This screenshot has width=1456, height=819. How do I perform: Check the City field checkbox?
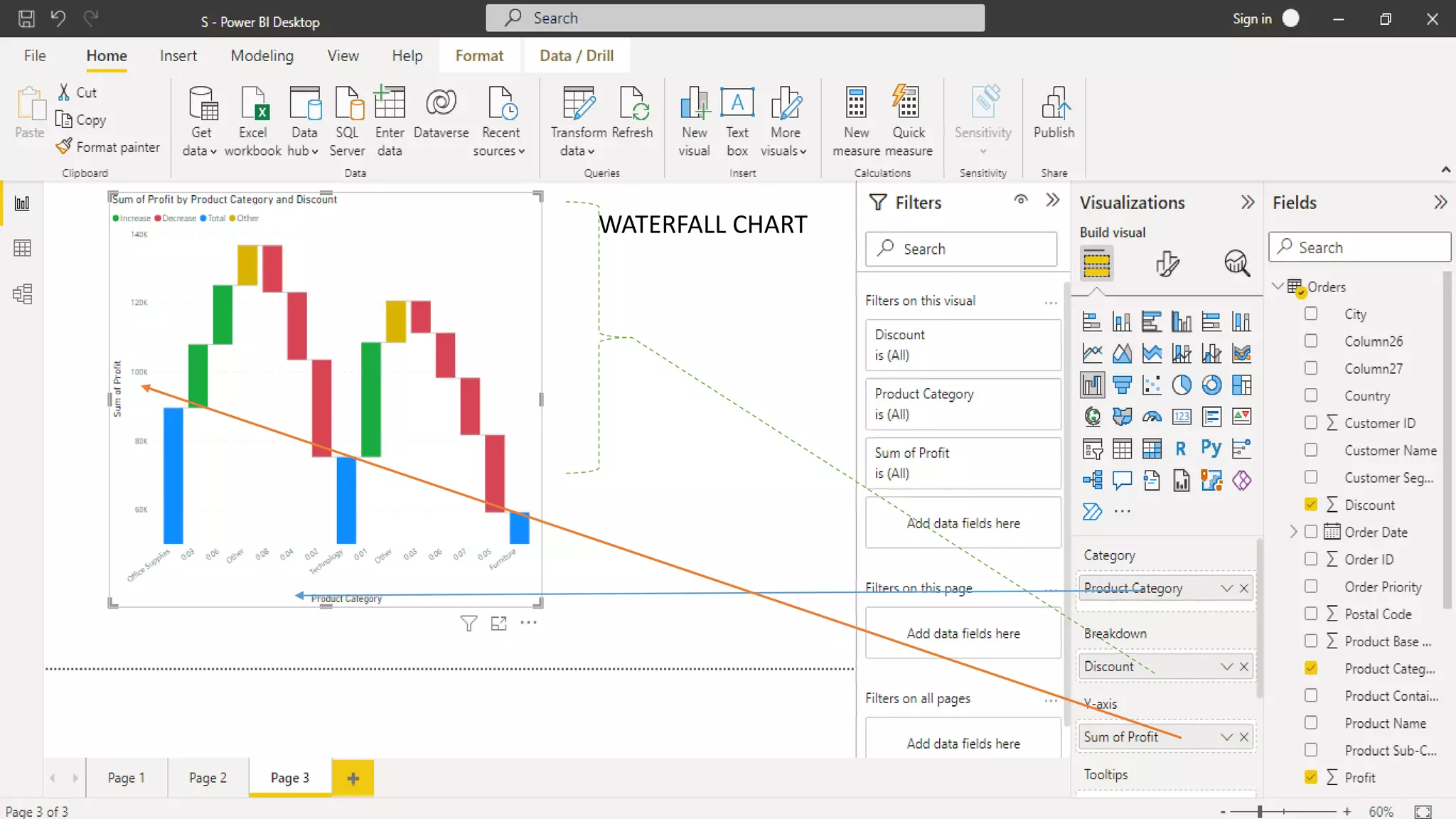(1311, 314)
